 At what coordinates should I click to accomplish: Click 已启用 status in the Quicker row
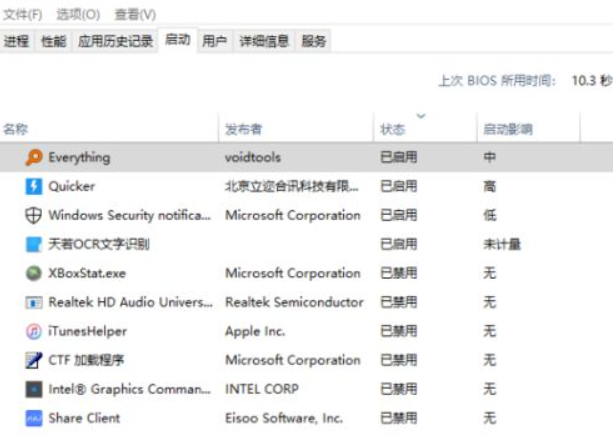[x=399, y=186]
